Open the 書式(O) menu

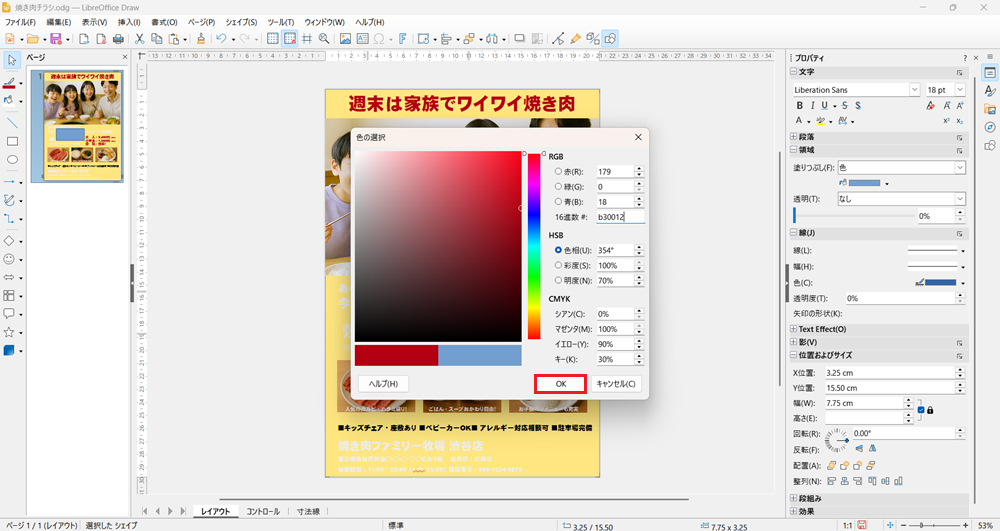click(x=164, y=22)
